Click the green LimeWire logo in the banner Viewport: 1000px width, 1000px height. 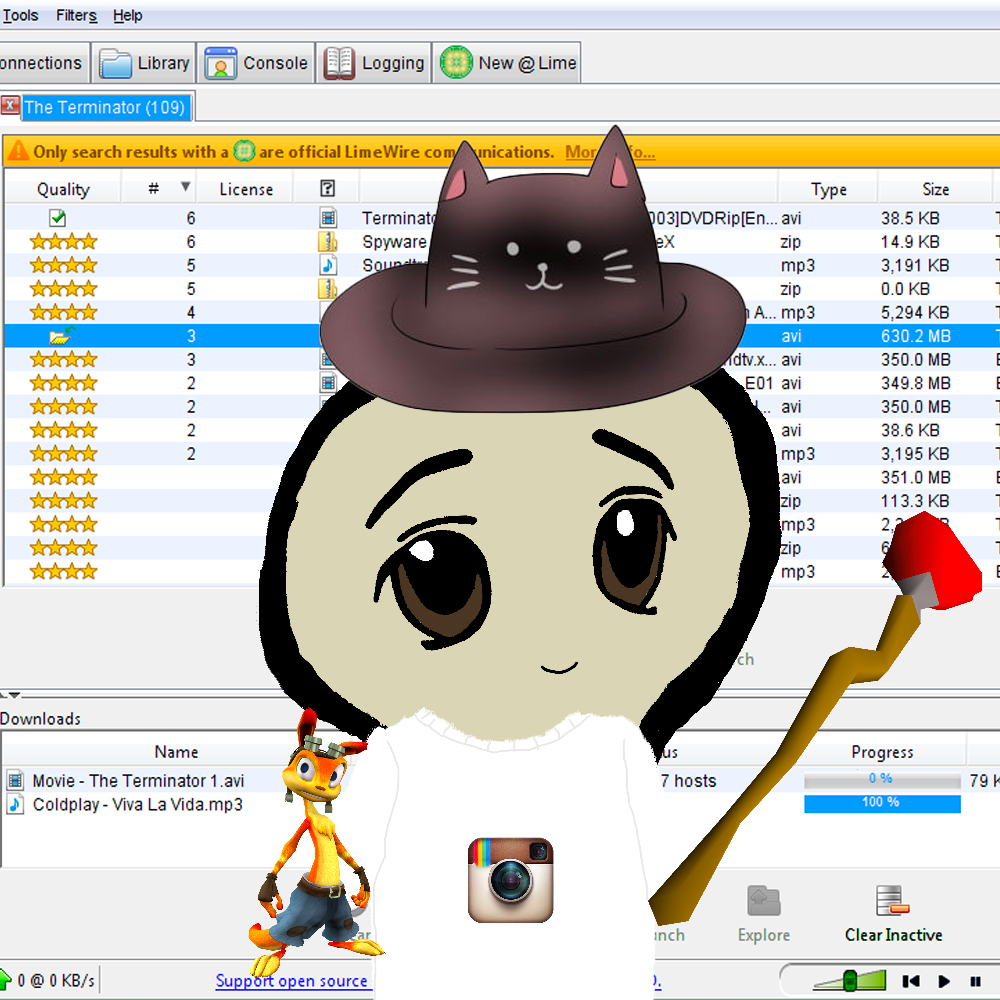(244, 151)
